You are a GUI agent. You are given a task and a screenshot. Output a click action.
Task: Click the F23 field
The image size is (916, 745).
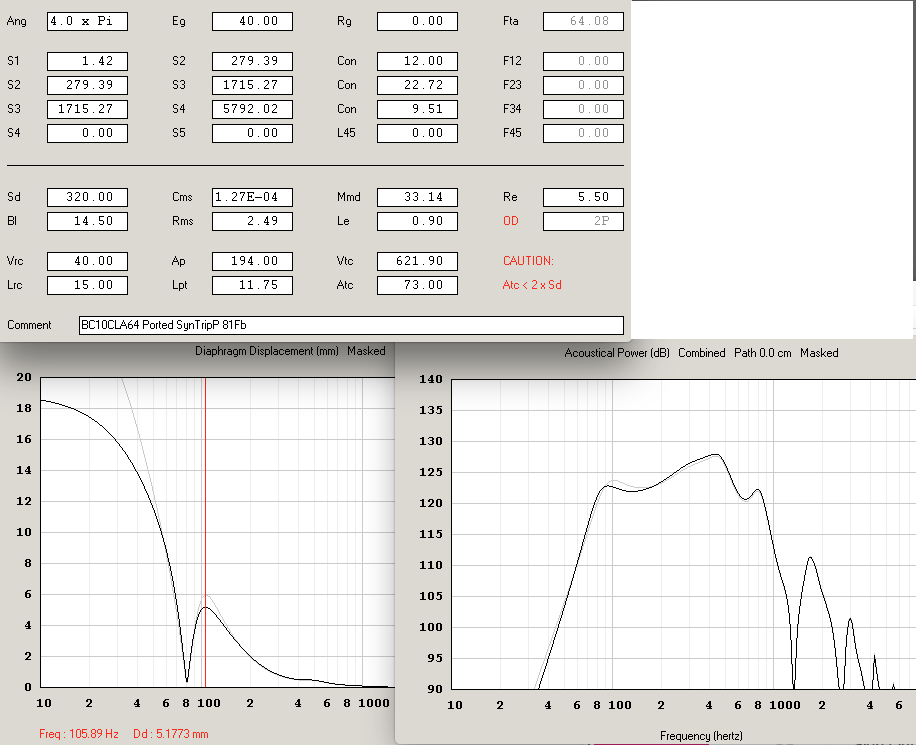(x=583, y=85)
